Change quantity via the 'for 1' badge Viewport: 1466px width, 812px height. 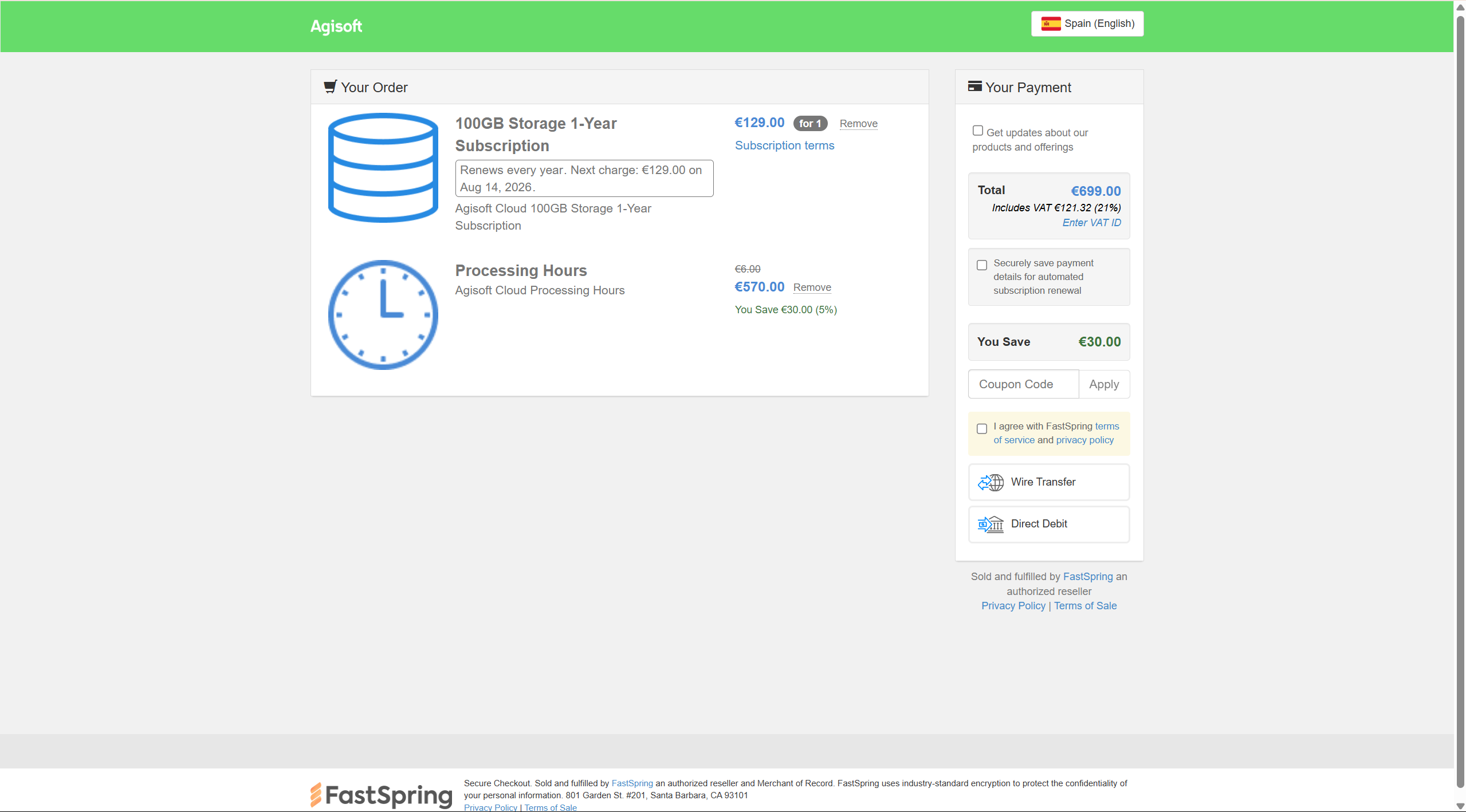809,123
